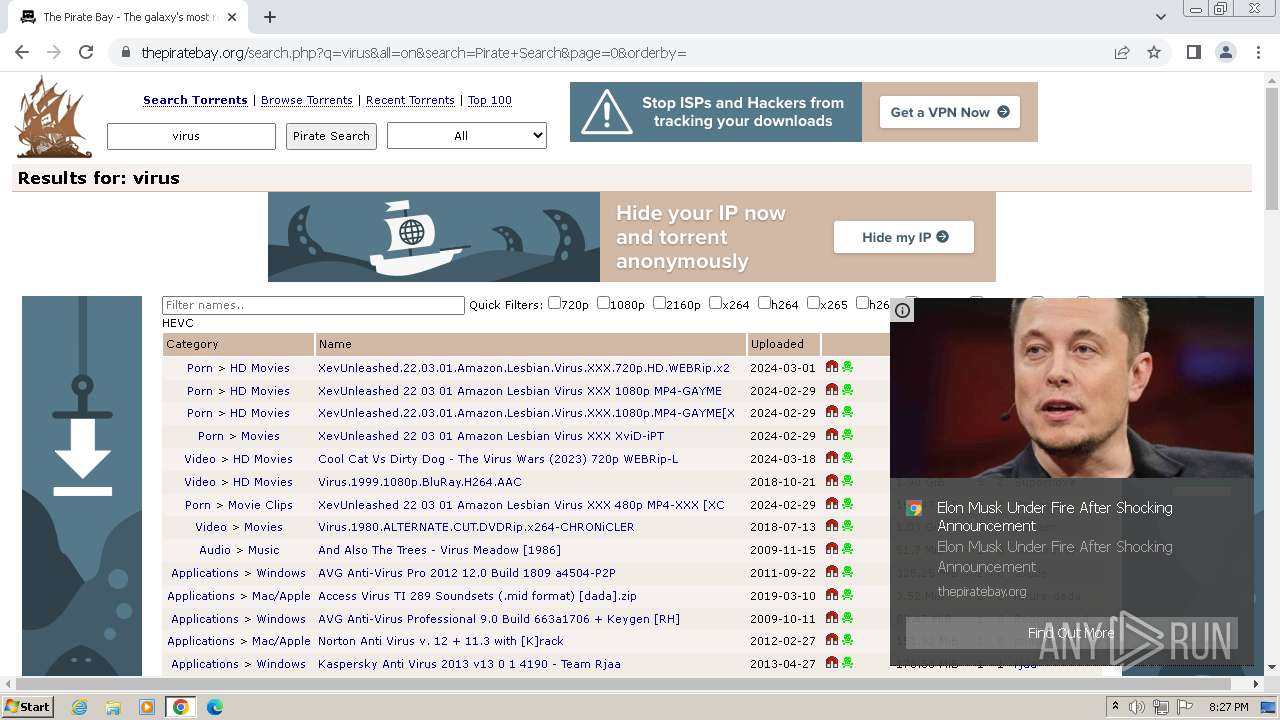
Task: Click green skull icon for Kaspersky Anti Virus 2013 row
Action: click(847, 663)
